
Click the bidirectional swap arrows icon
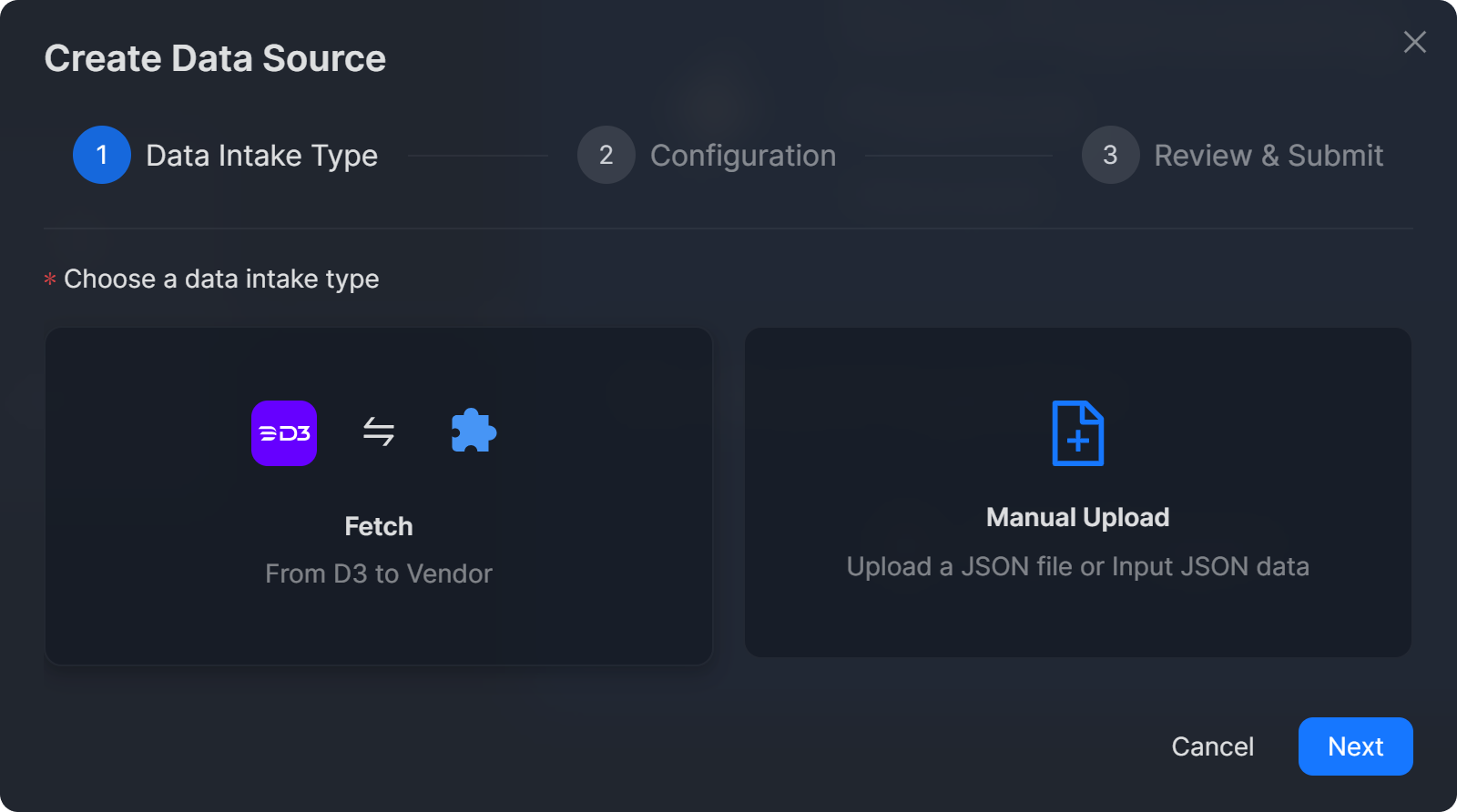(x=379, y=431)
